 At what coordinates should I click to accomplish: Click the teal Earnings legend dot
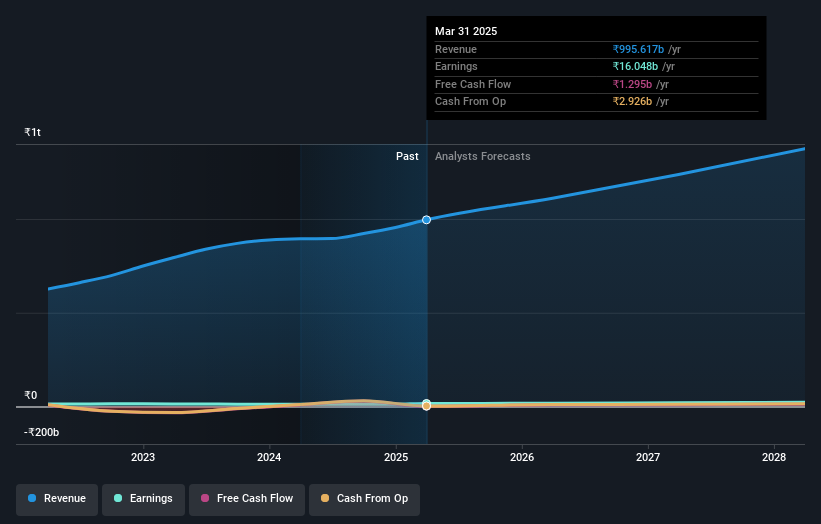(118, 498)
